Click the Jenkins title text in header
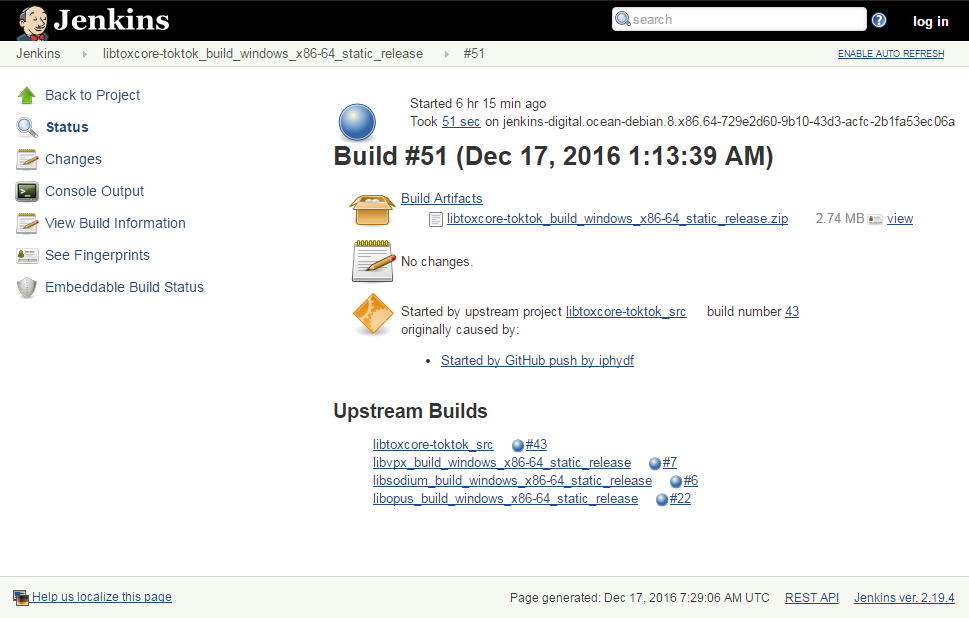The height and width of the screenshot is (618, 969). (x=111, y=20)
